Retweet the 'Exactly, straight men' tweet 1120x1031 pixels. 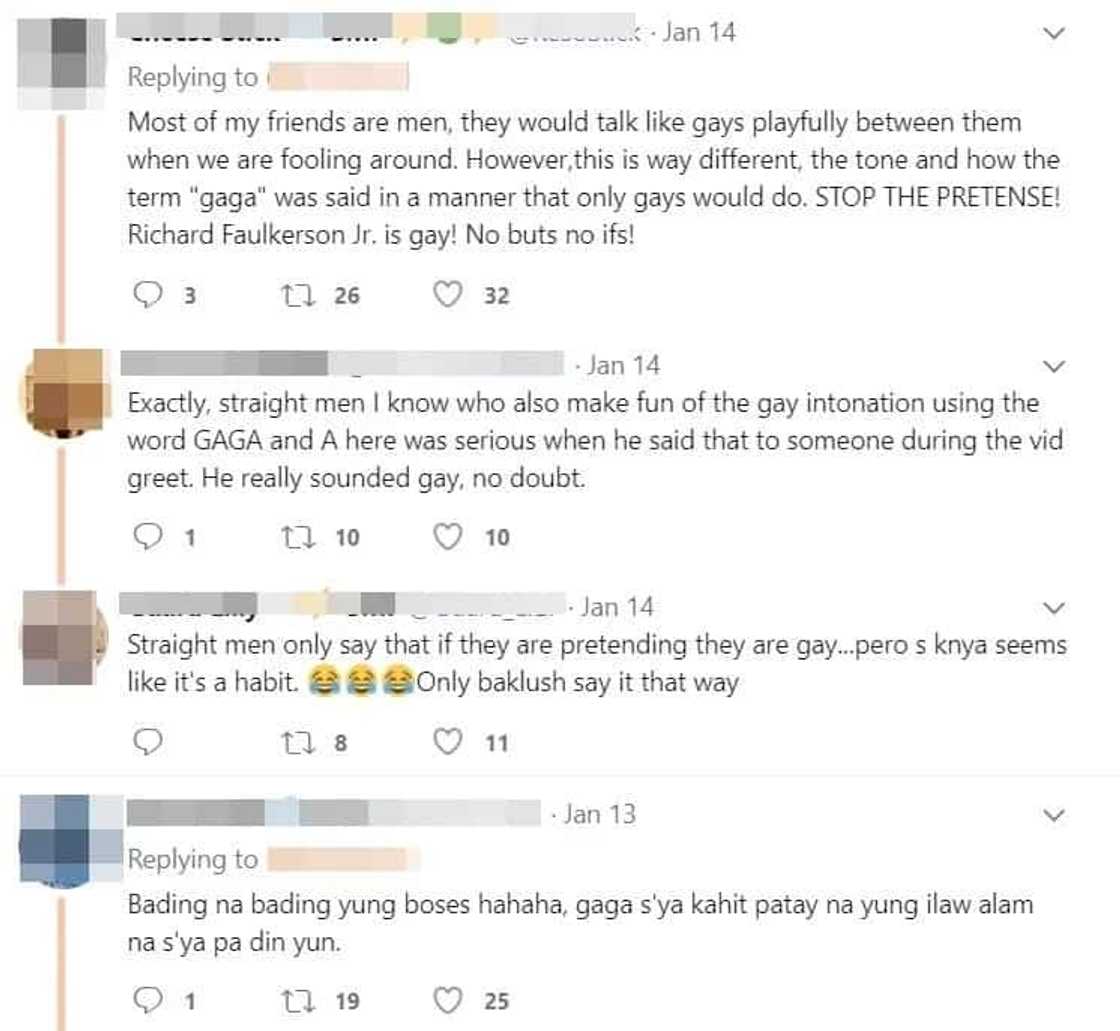[298, 537]
